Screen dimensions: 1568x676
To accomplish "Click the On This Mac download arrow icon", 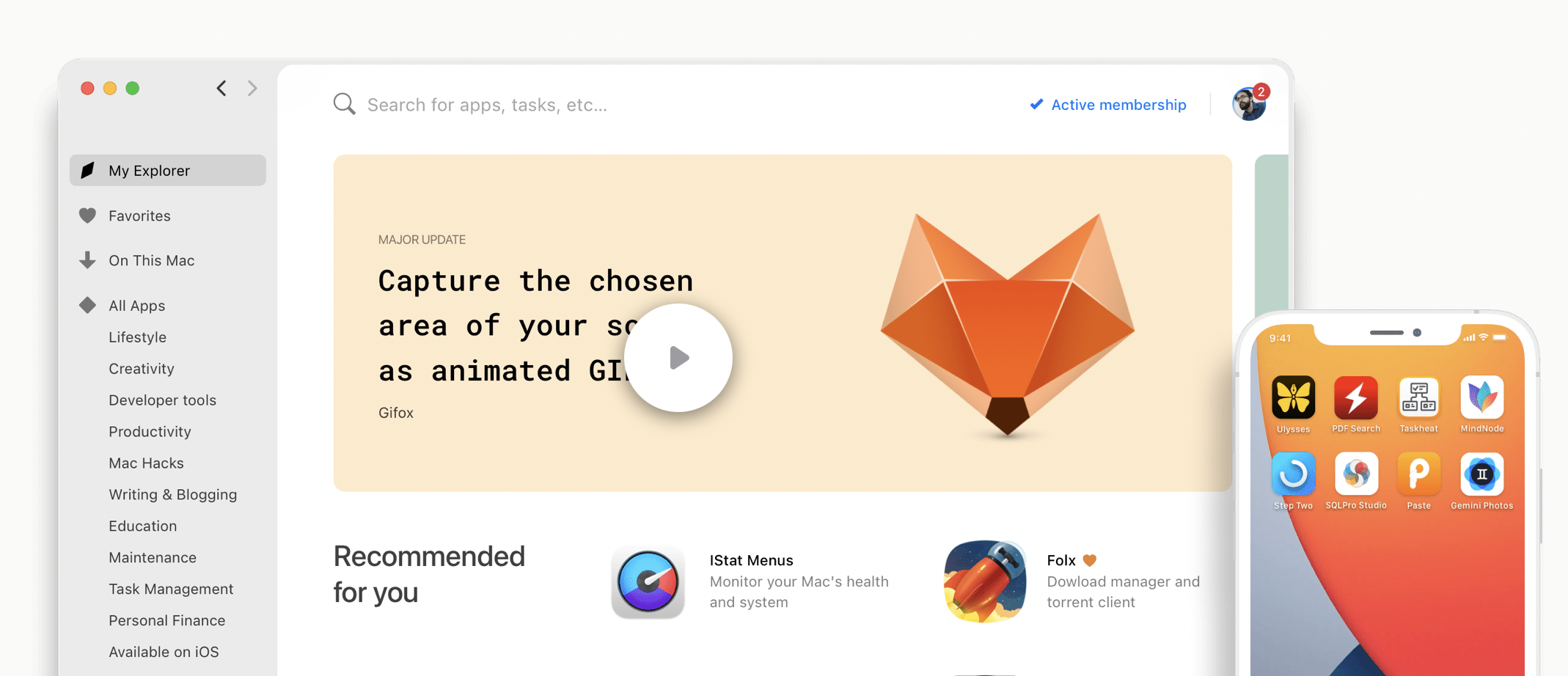I will point(87,260).
